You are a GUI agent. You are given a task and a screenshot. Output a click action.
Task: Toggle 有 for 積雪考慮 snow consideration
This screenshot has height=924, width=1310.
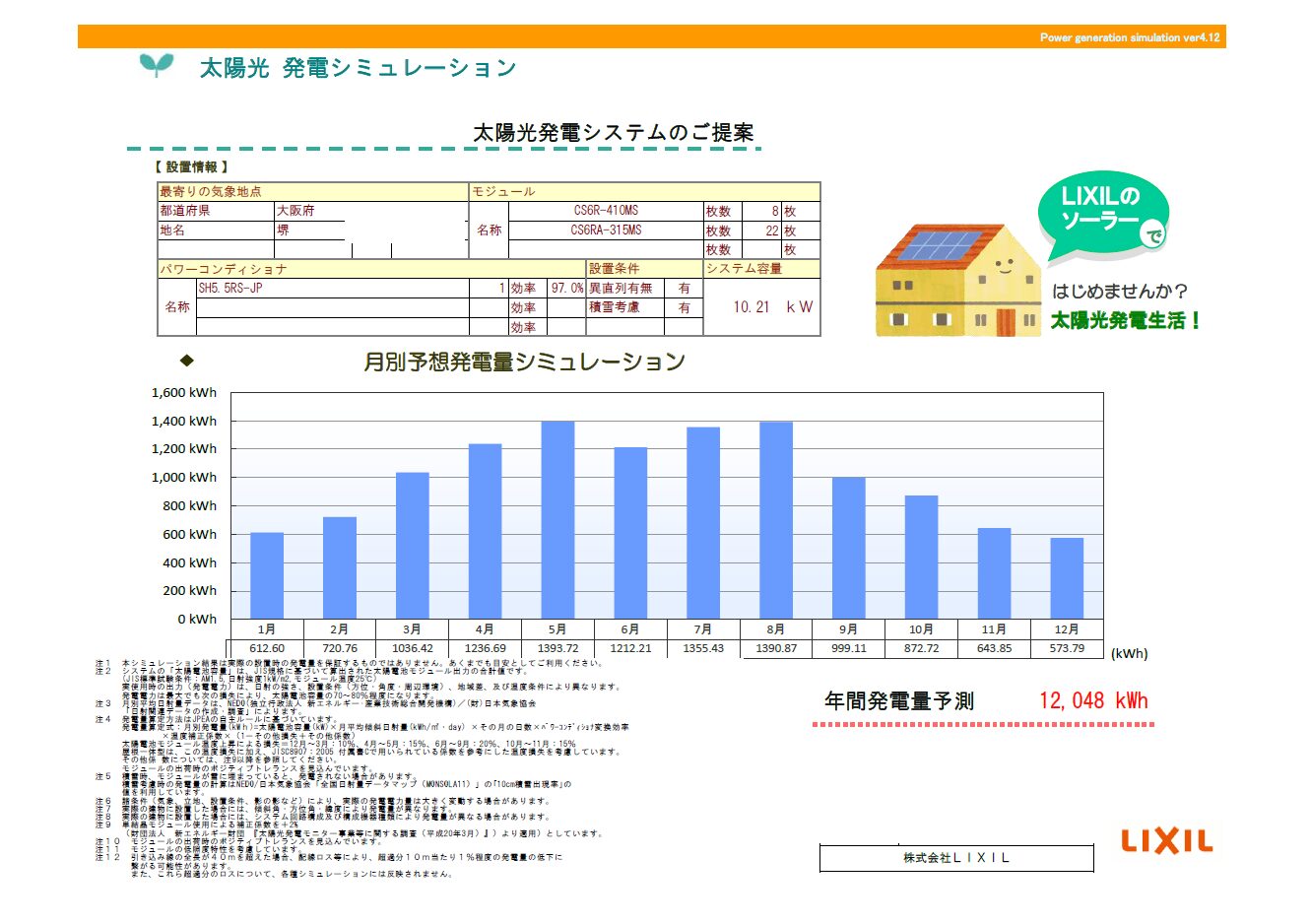[683, 306]
